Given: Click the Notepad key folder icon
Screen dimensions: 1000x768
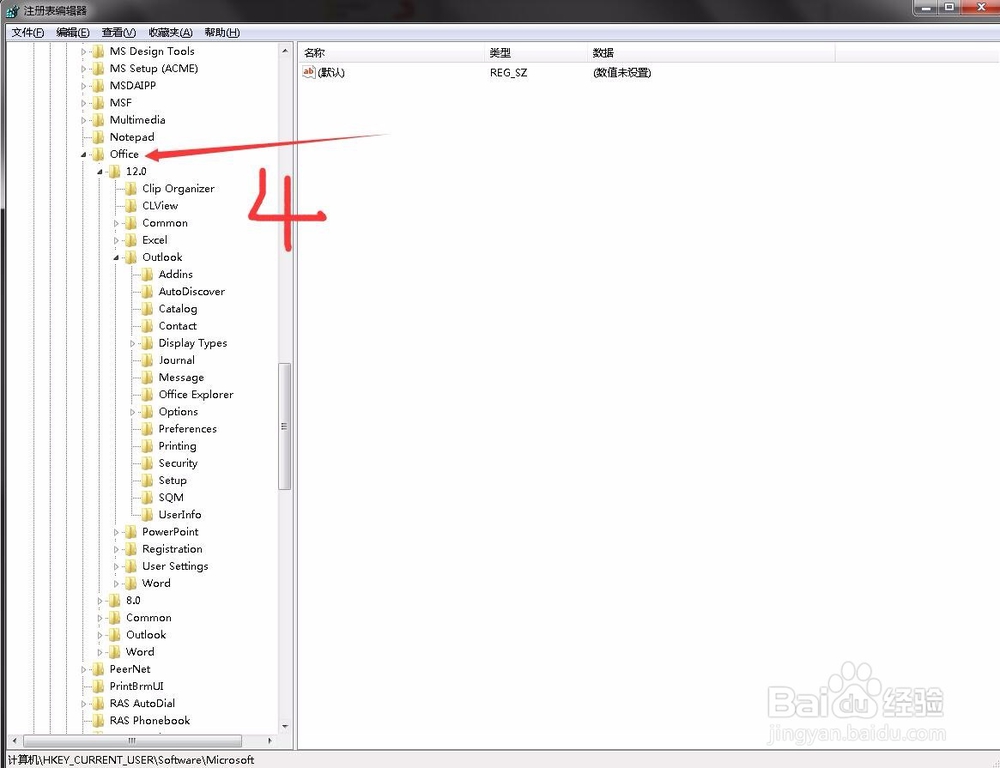Looking at the screenshot, I should [98, 137].
